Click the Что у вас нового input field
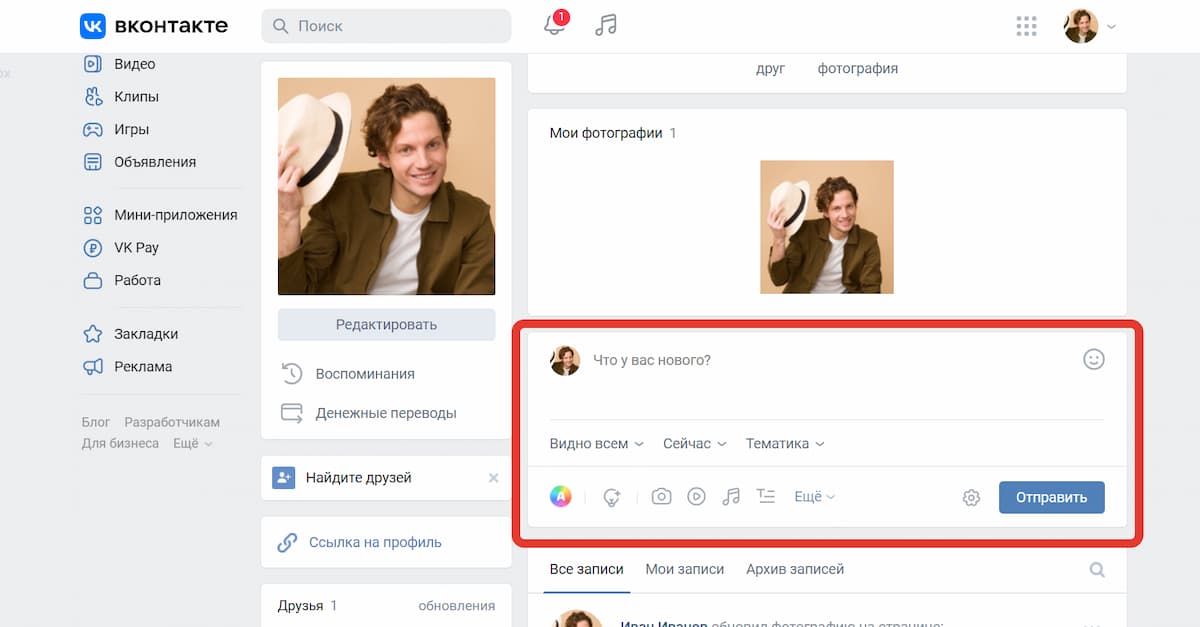Image resolution: width=1200 pixels, height=627 pixels. tap(700, 359)
